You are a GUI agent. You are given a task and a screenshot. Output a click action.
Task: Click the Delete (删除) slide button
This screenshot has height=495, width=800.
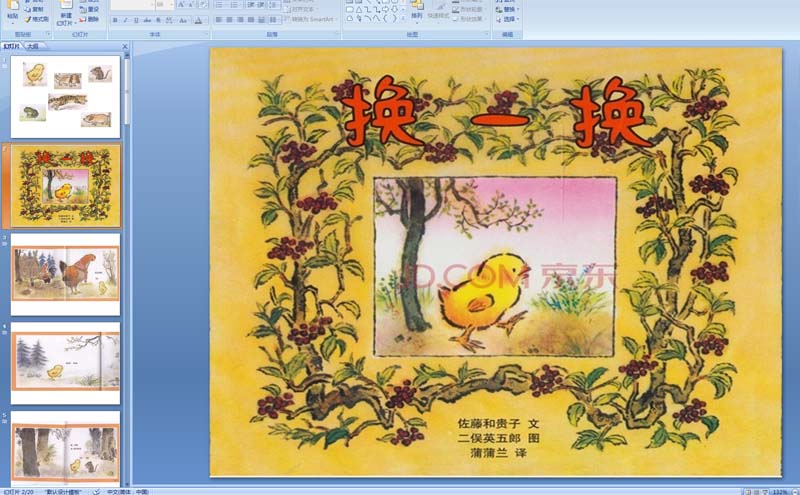(x=90, y=19)
